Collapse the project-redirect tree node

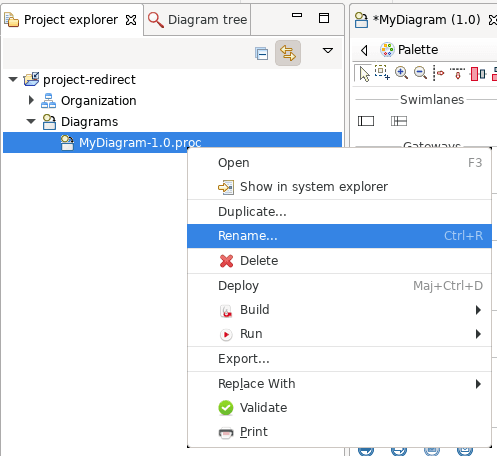point(13,80)
